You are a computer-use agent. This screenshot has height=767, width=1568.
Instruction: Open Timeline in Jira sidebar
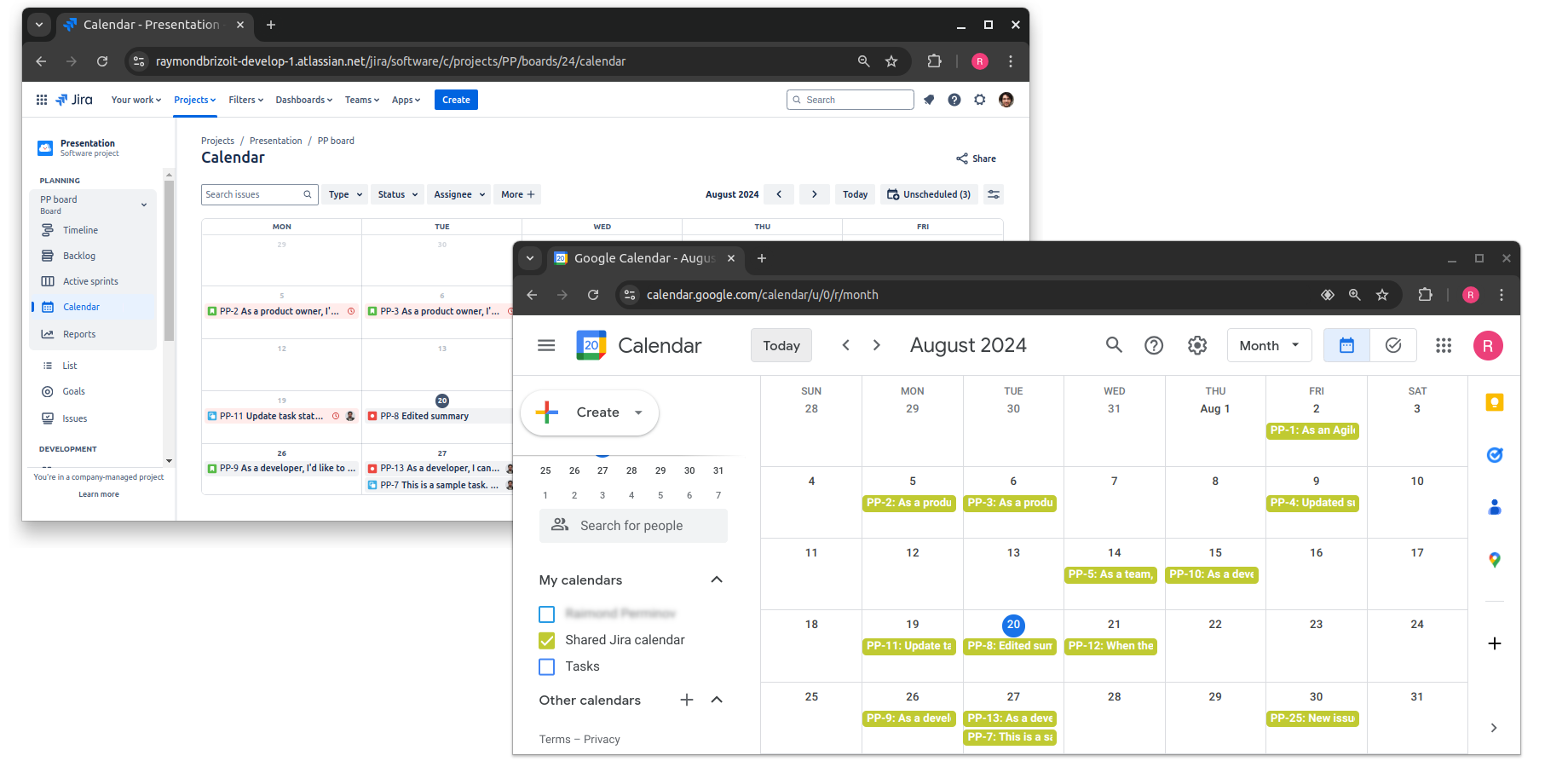80,230
